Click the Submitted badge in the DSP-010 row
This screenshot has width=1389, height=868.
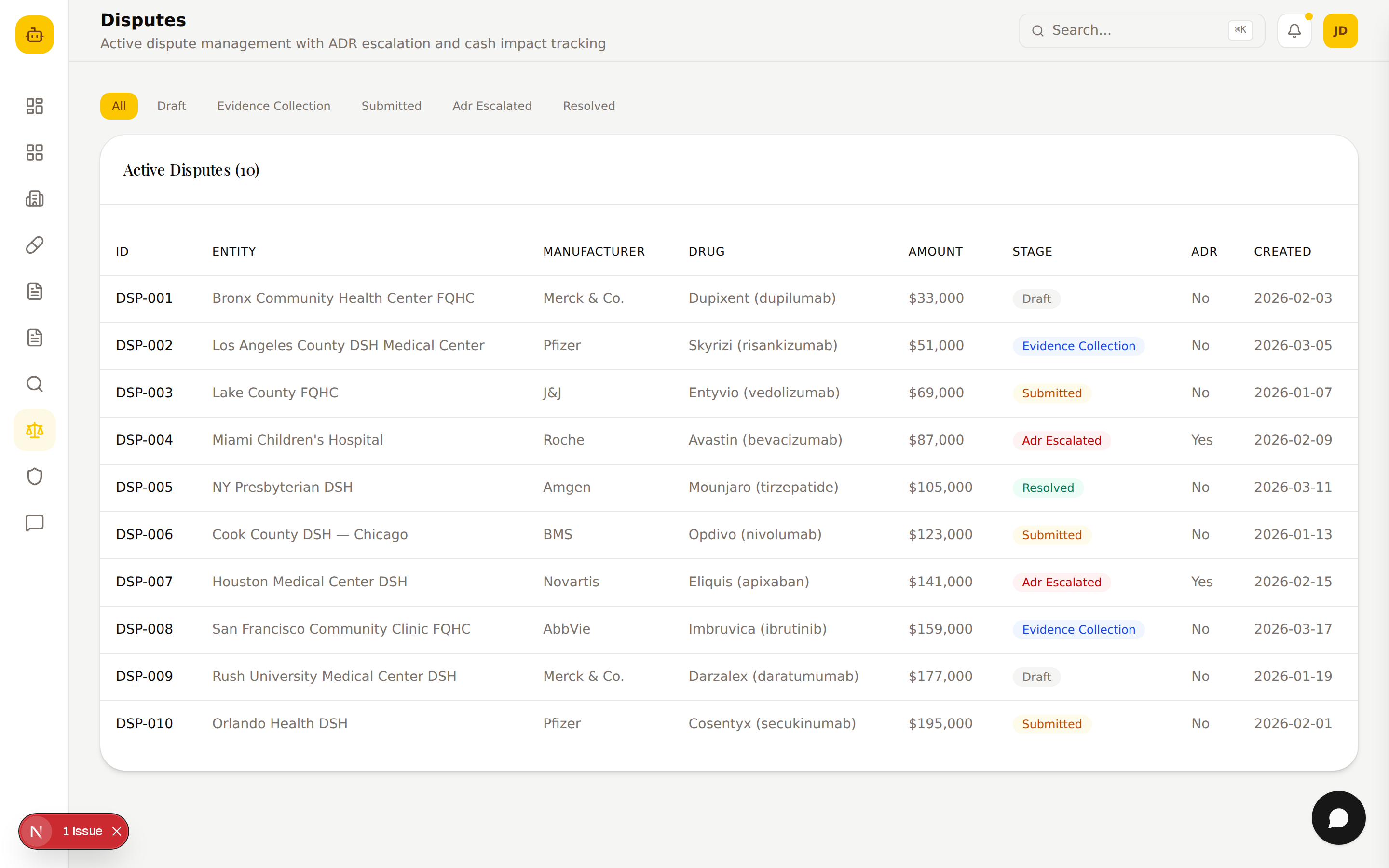click(1051, 724)
